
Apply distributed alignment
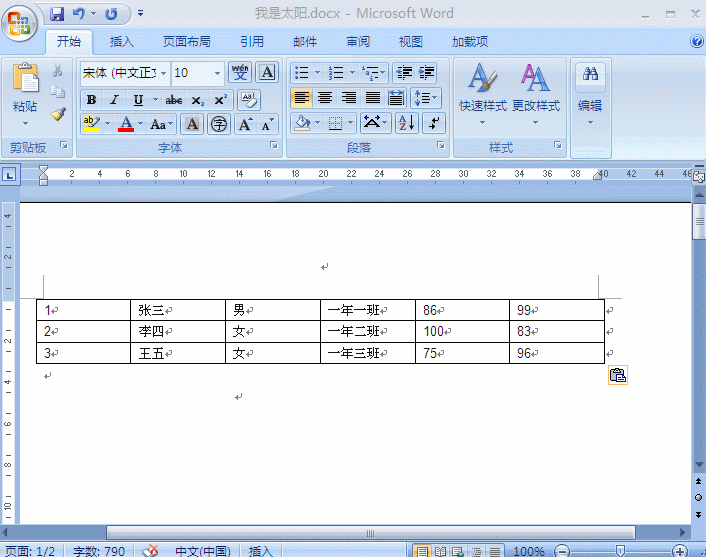pos(396,98)
